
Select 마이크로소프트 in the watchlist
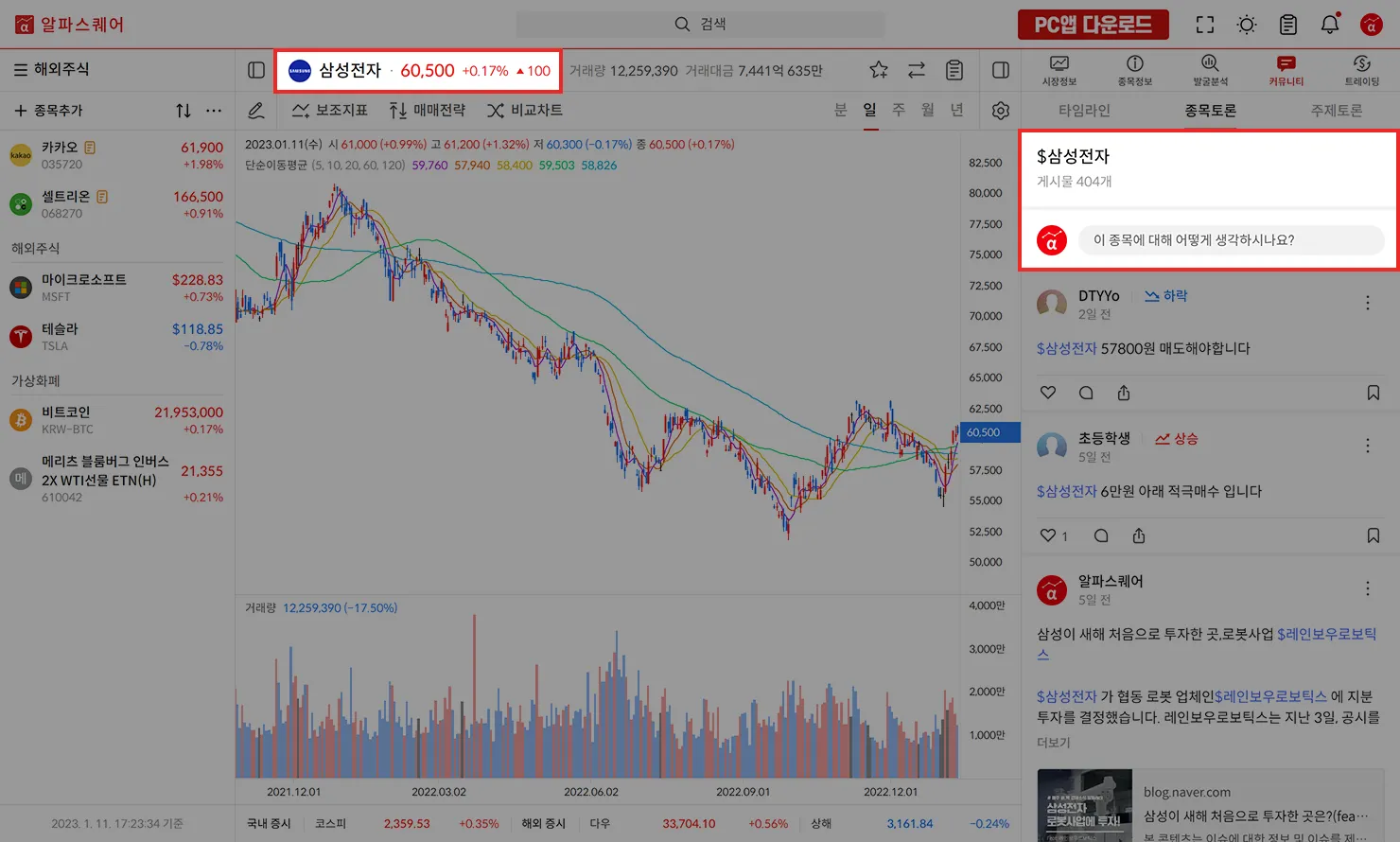coord(117,288)
